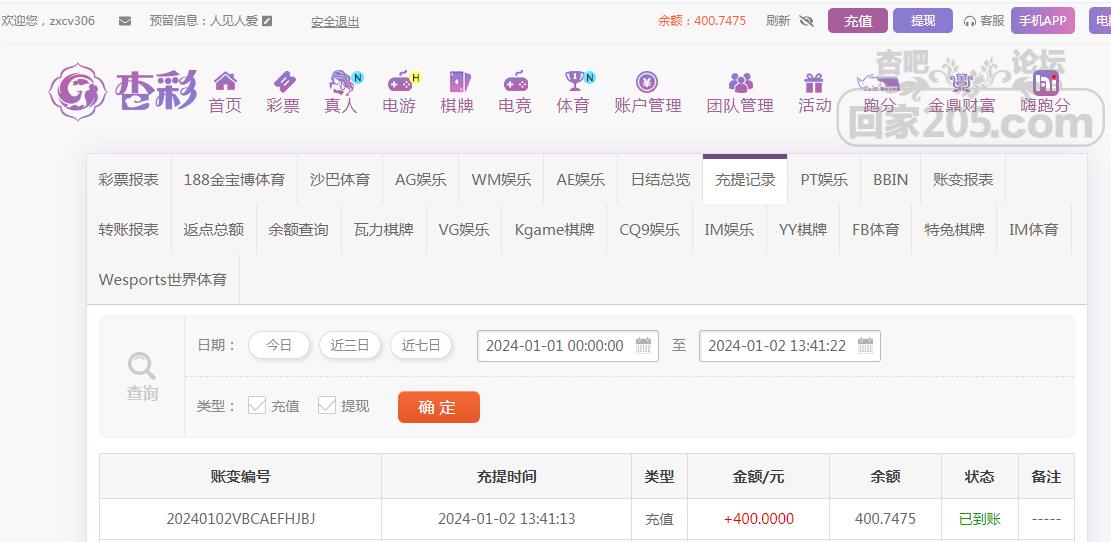Click the home (首页) house icon
Screen dimensions: 1111x542
(225, 82)
